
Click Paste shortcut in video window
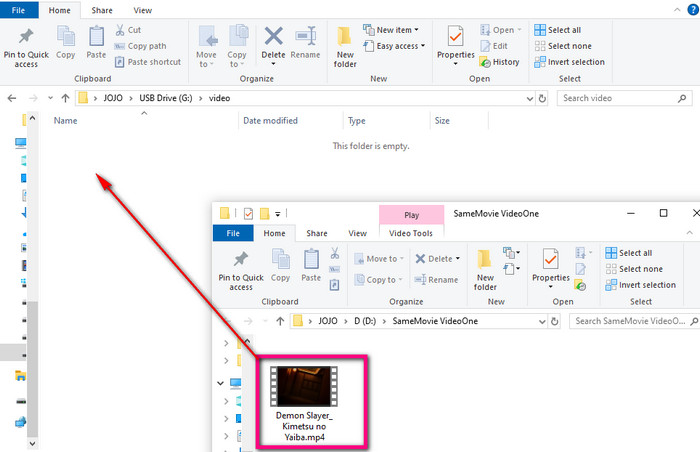coord(148,62)
